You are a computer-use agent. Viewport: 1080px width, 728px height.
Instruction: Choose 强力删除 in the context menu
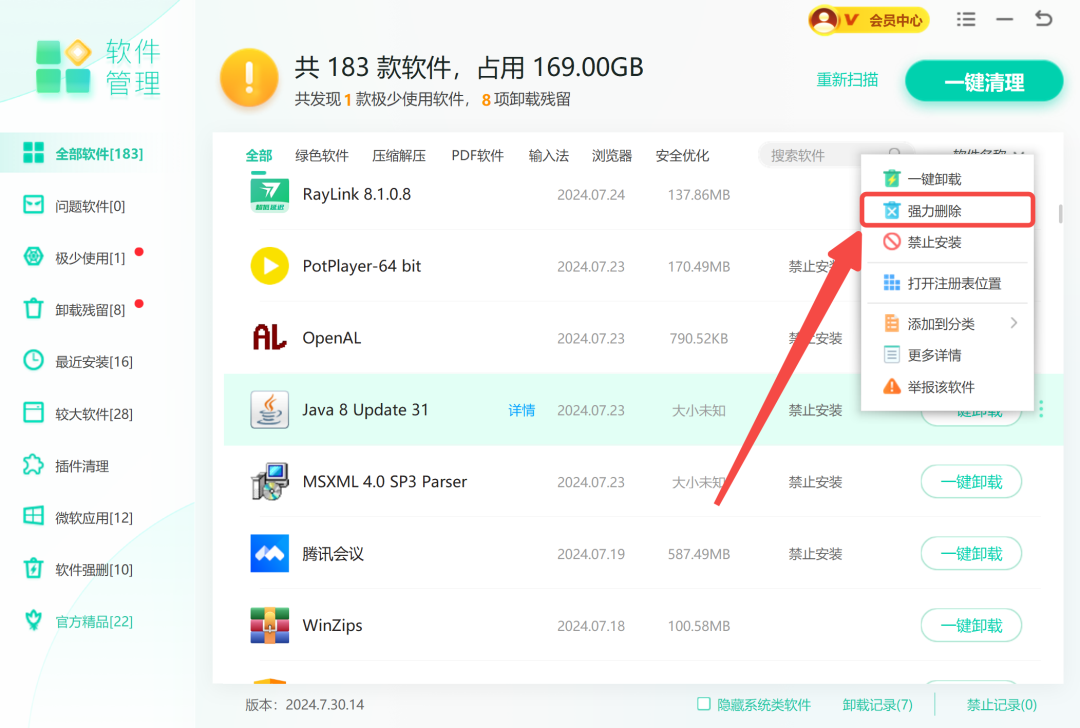tap(947, 211)
